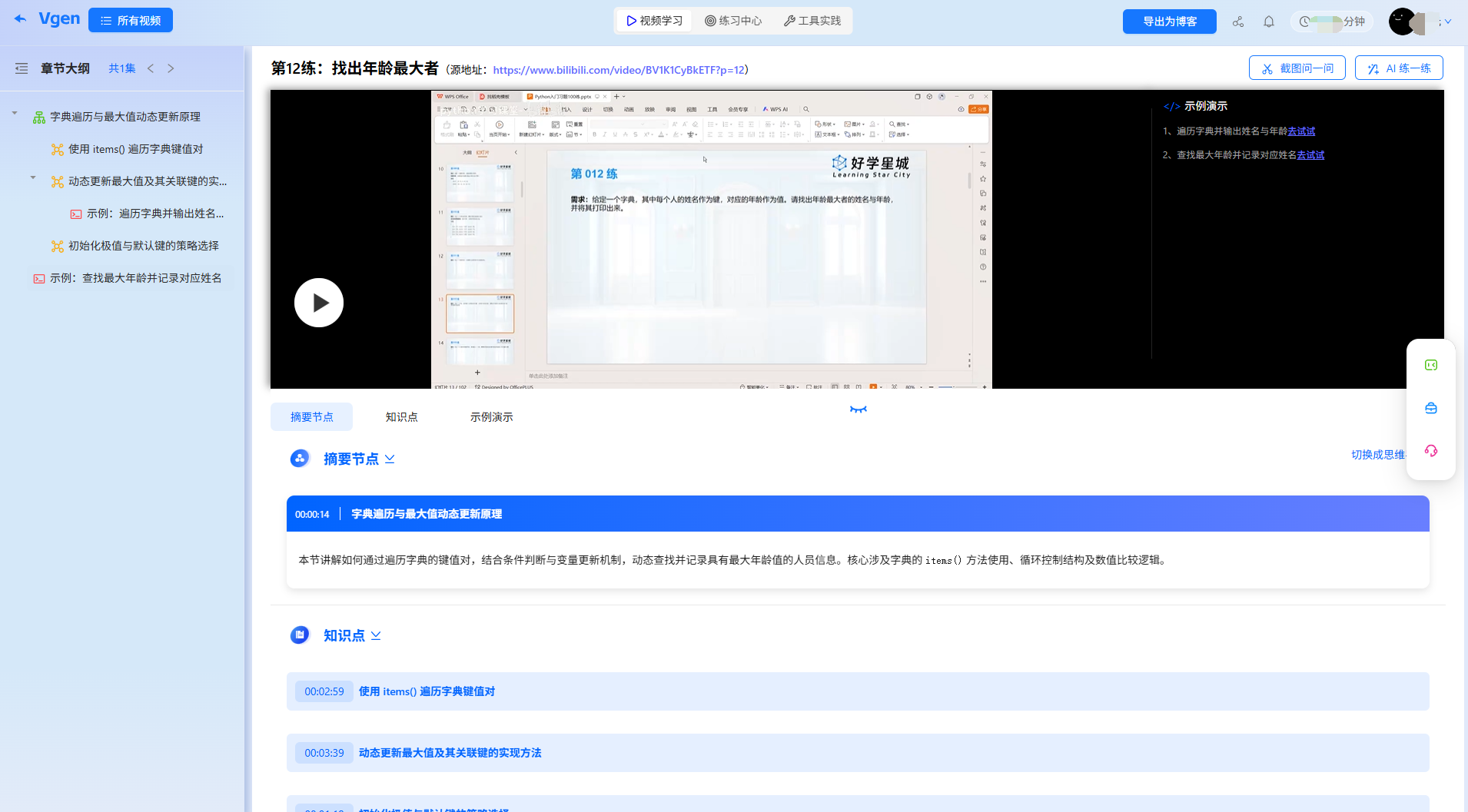Click the Vgen logo
Image resolution: width=1468 pixels, height=812 pixels.
point(59,18)
